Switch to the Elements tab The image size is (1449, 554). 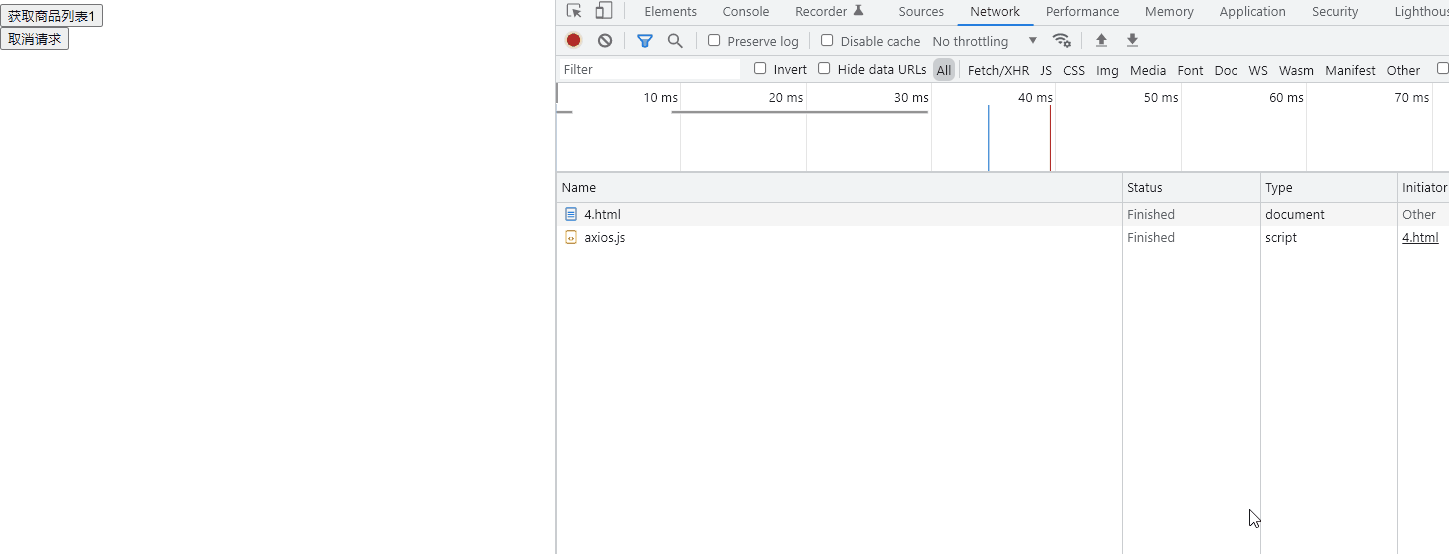point(670,12)
